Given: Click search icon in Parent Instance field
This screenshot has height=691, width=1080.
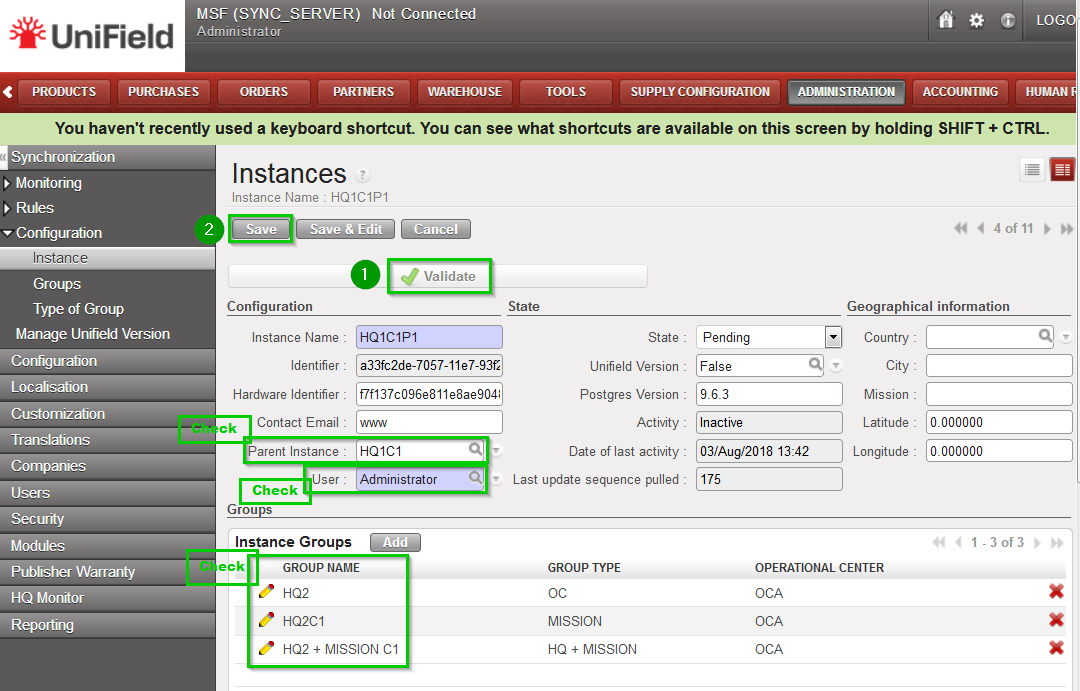Looking at the screenshot, I should [476, 451].
